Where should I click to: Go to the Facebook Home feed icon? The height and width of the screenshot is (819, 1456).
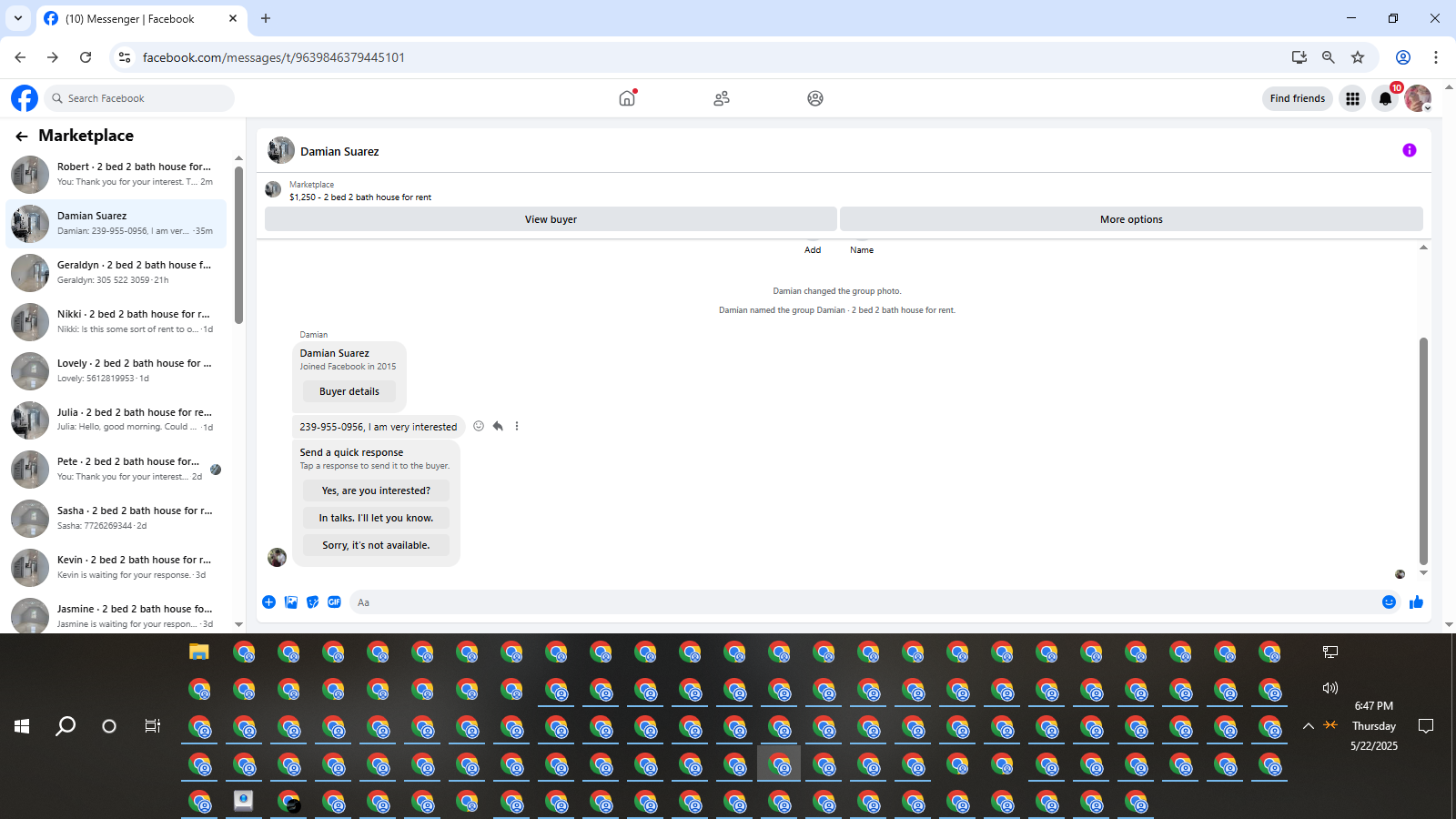pos(627,98)
